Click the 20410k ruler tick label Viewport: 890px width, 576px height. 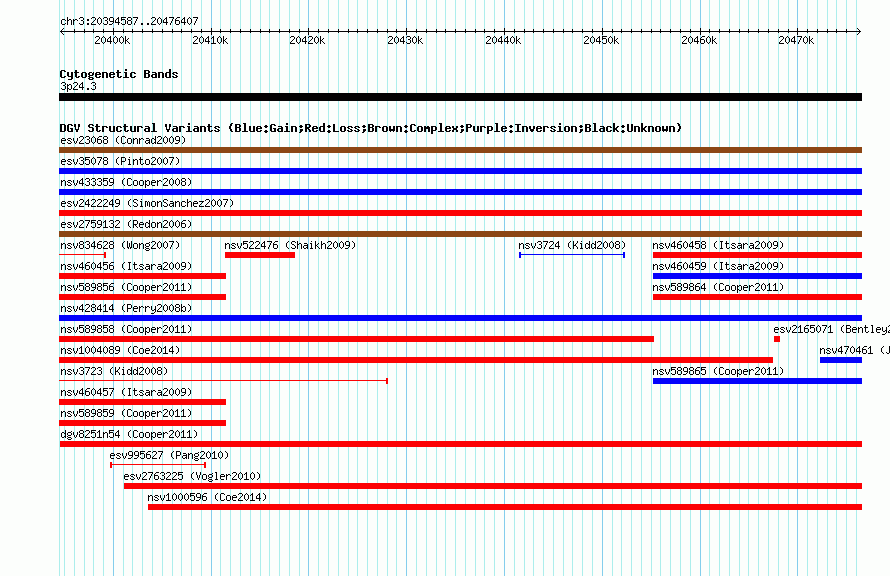211,40
